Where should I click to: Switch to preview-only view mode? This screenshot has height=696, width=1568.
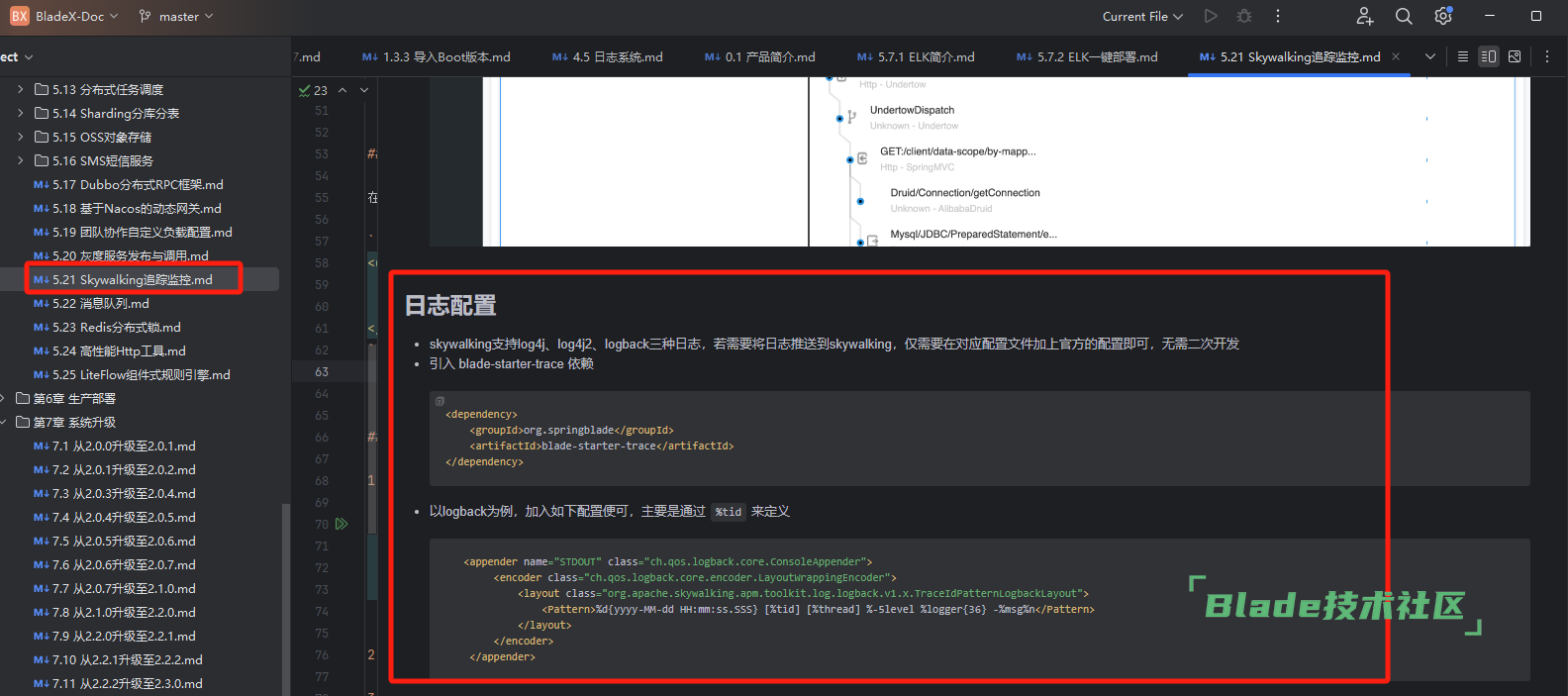coord(1515,56)
